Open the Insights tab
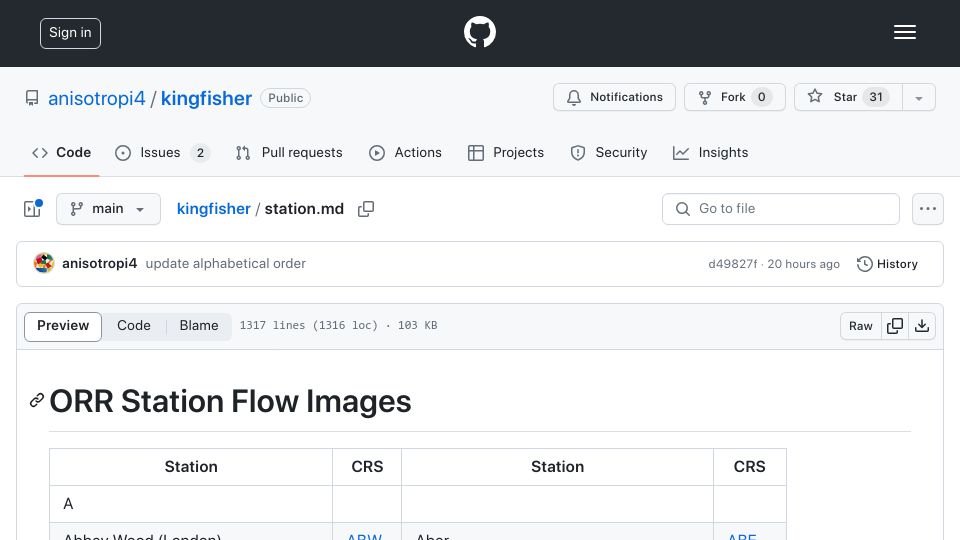960x540 pixels. (710, 152)
